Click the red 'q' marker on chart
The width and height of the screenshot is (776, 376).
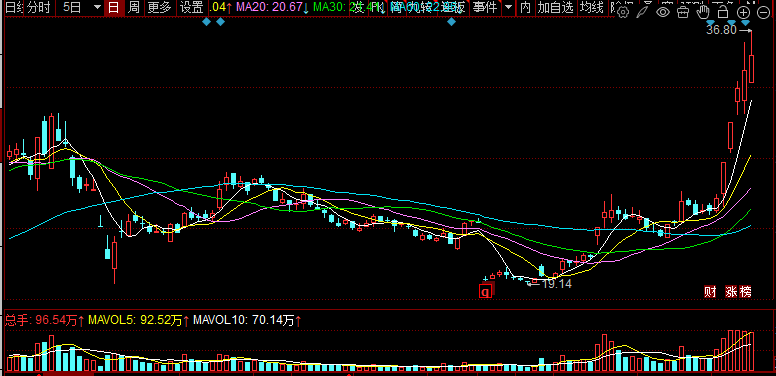click(x=486, y=291)
